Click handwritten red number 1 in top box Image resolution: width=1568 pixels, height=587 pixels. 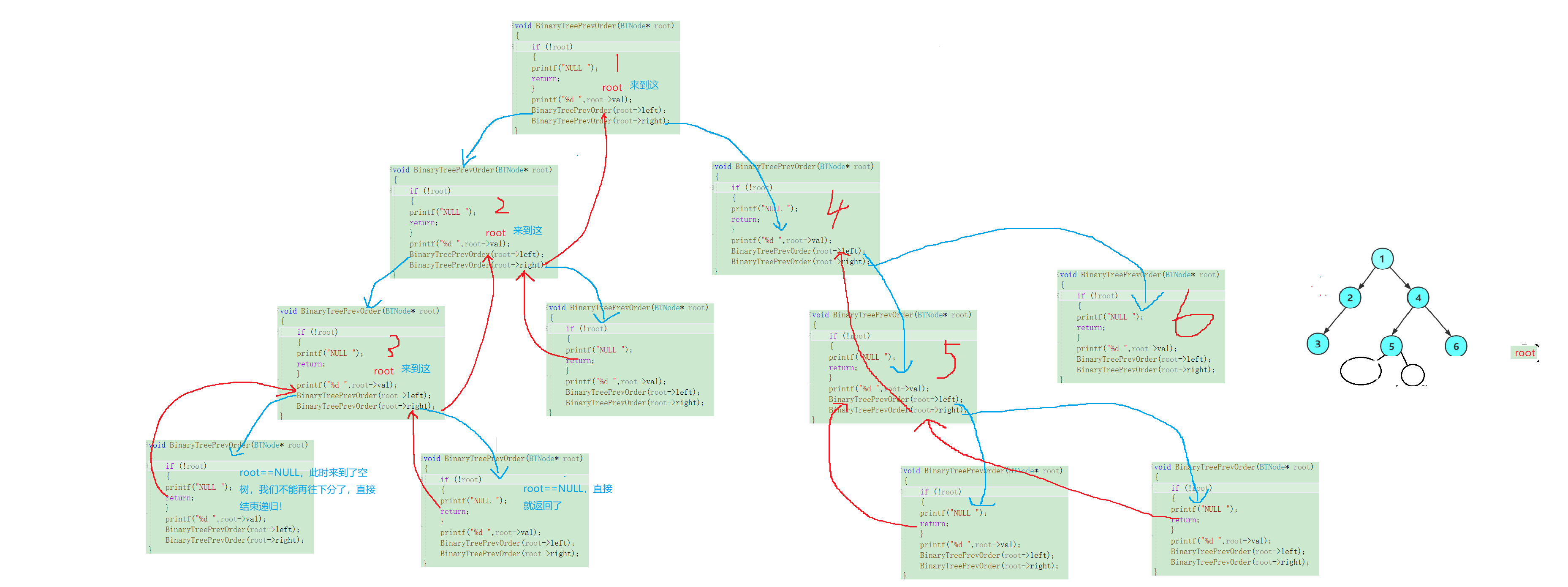click(x=617, y=63)
